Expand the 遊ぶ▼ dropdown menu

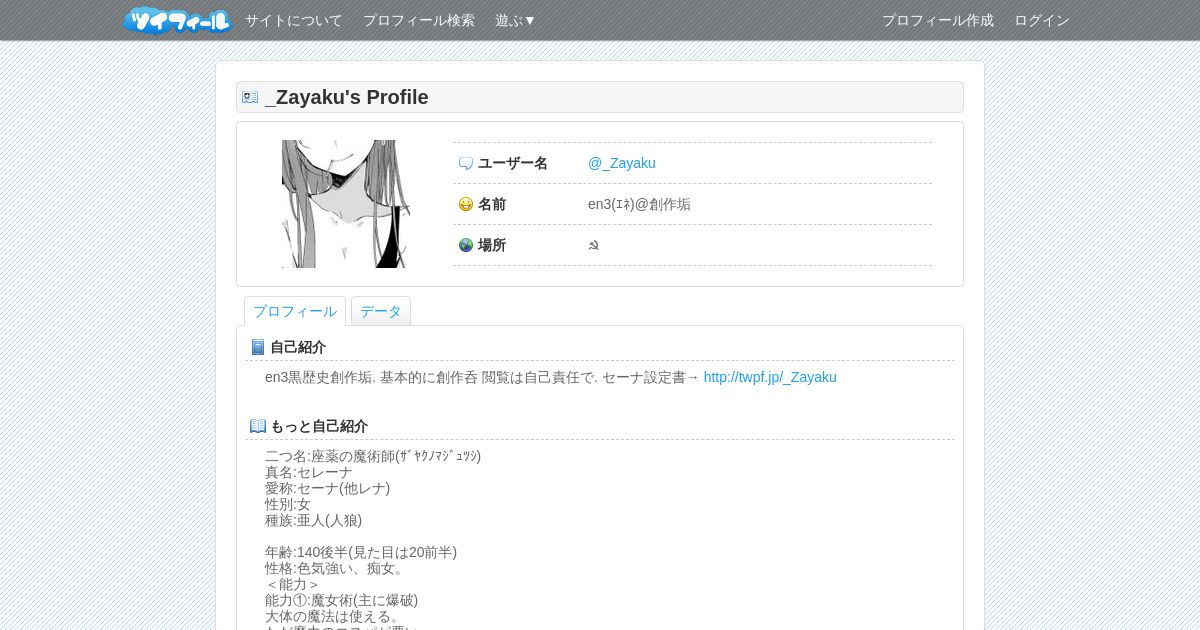click(x=516, y=20)
